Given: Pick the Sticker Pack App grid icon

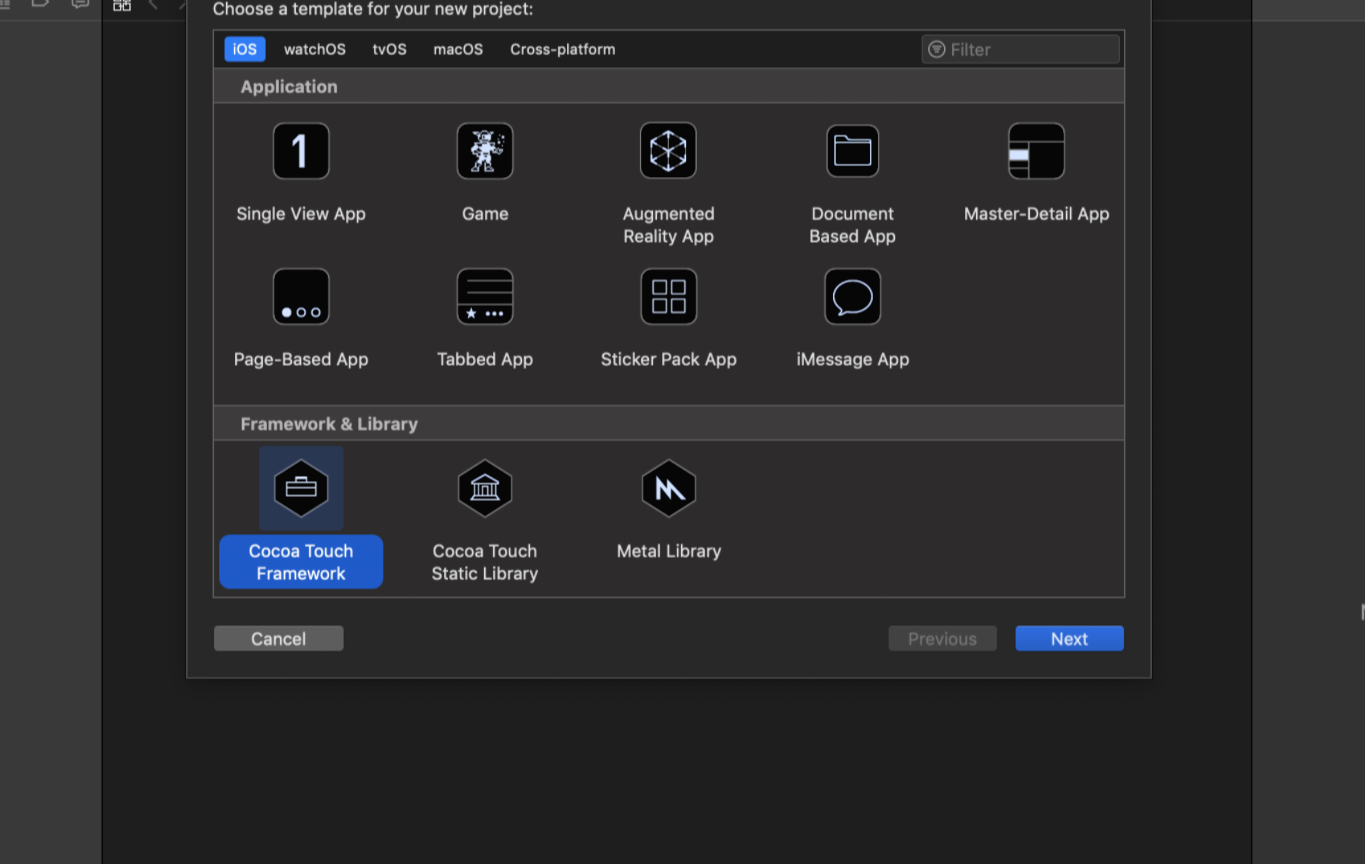Looking at the screenshot, I should click(668, 297).
